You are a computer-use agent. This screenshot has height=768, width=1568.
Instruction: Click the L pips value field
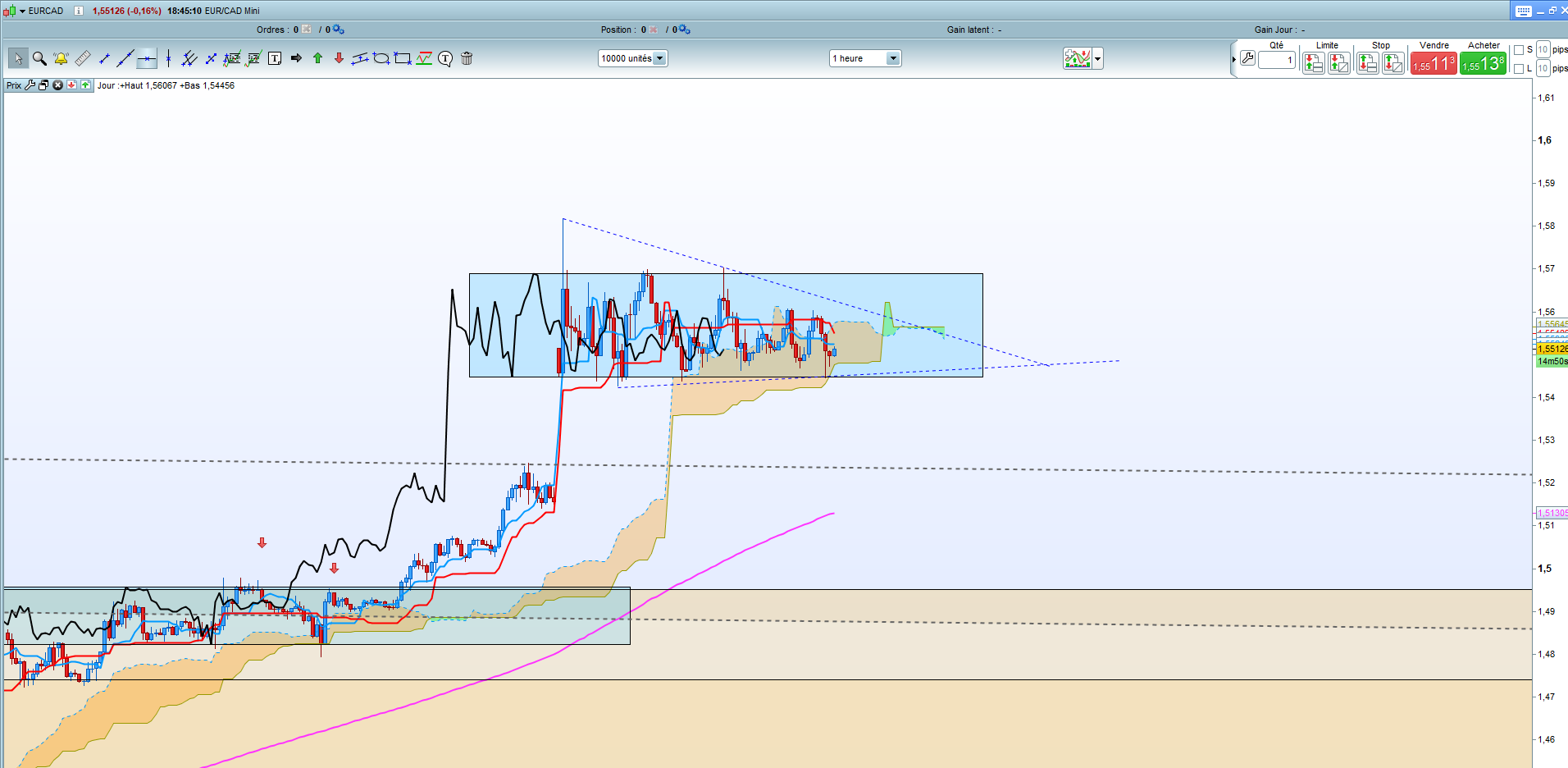point(1543,68)
